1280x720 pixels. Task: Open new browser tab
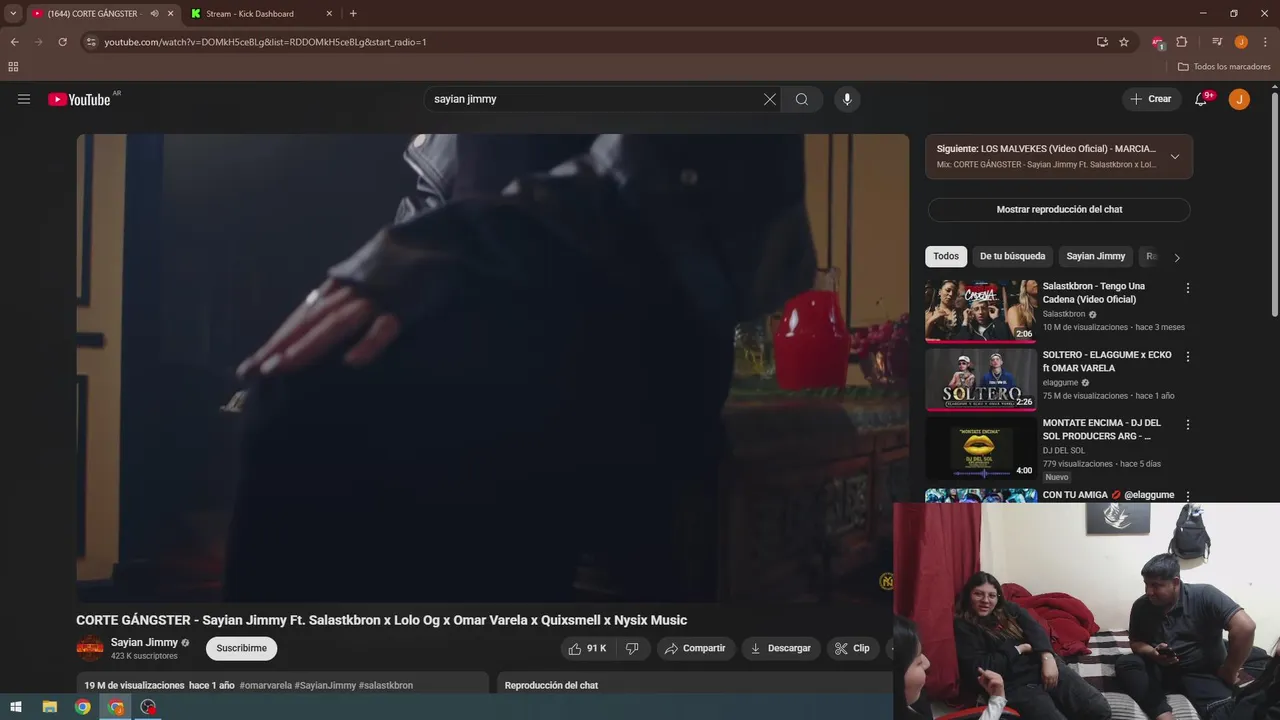(353, 13)
